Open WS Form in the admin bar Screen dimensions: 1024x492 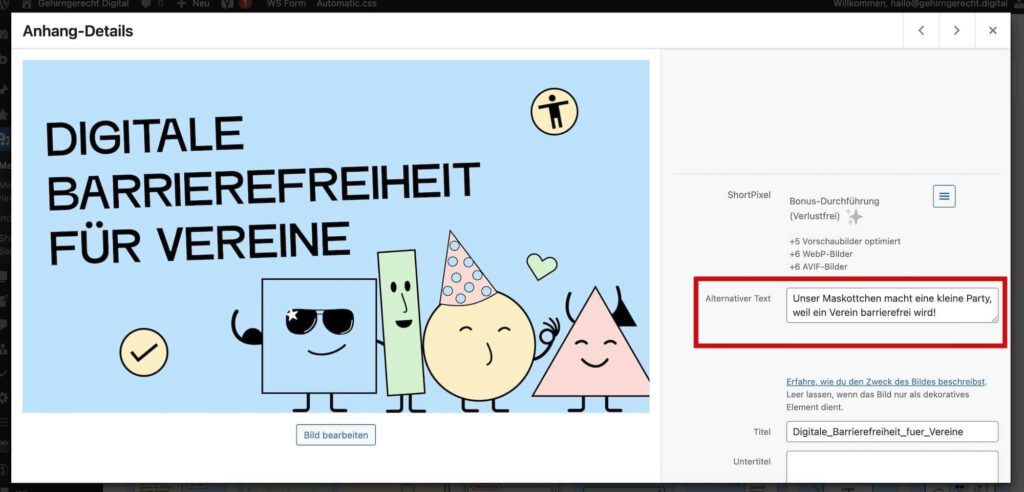(284, 4)
